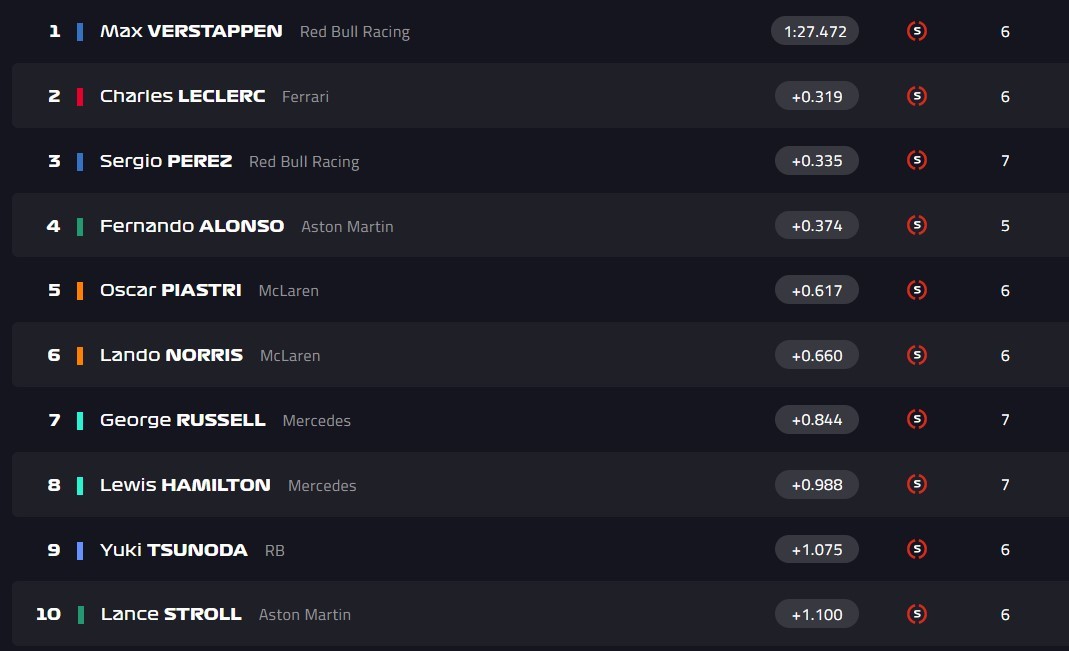Click soft tyre icon in Alonso's row

coord(916,225)
